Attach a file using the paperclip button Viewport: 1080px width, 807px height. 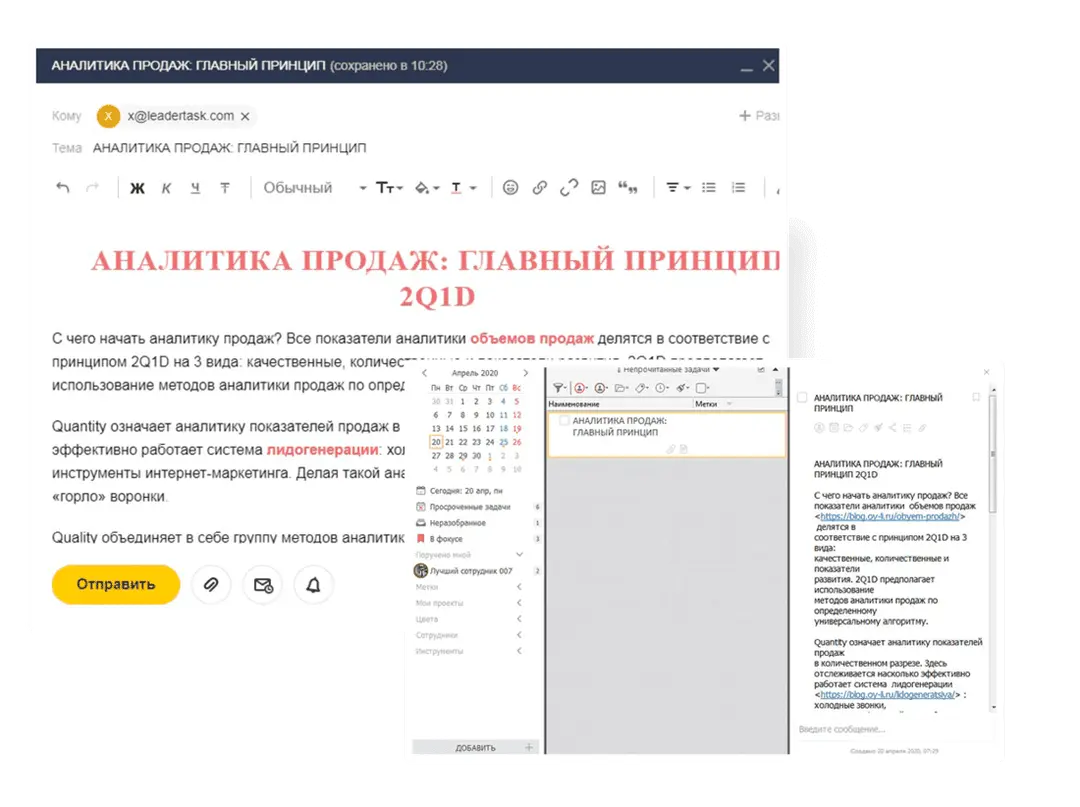click(210, 585)
